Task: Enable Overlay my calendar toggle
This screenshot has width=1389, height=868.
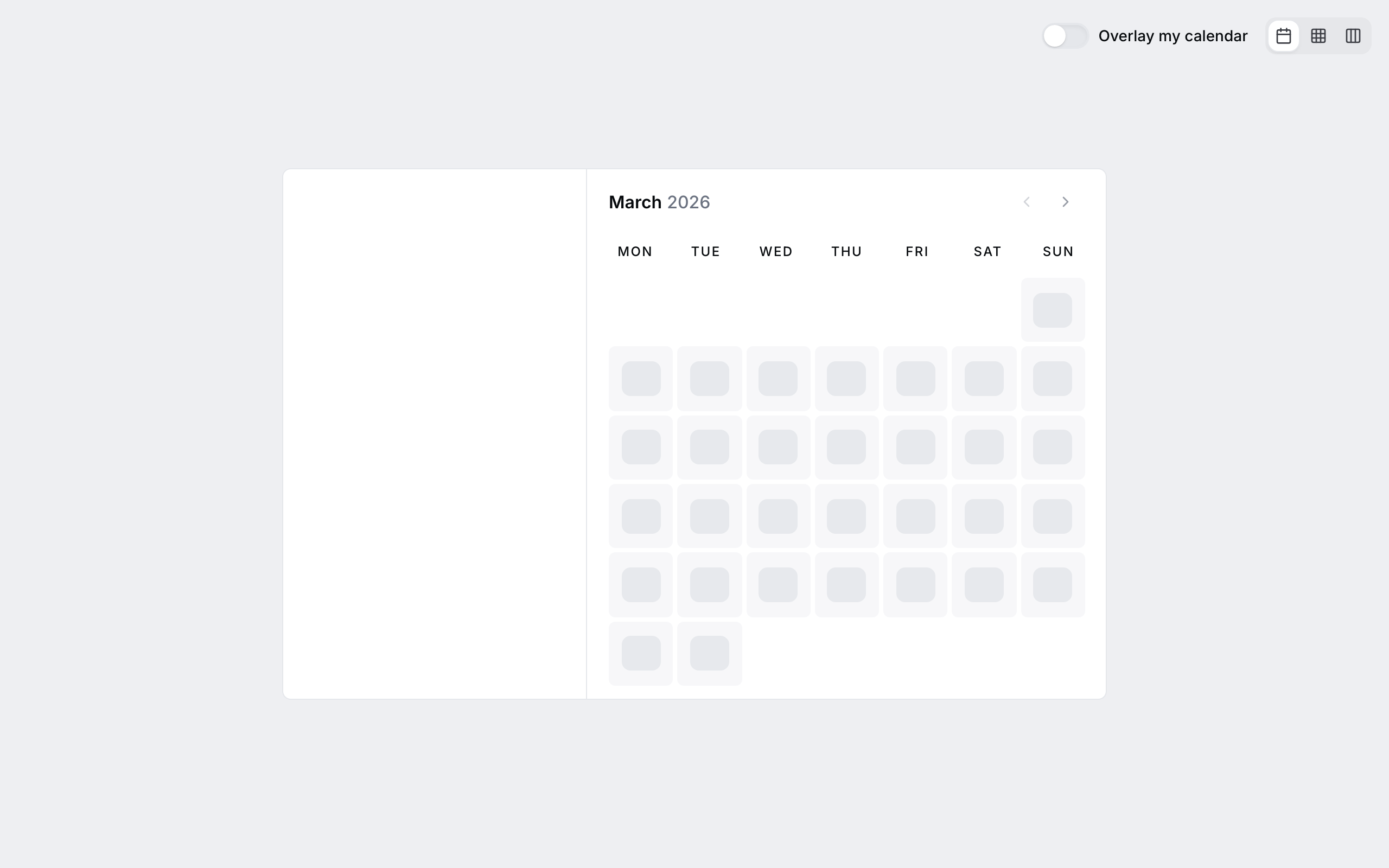Action: pos(1065,36)
